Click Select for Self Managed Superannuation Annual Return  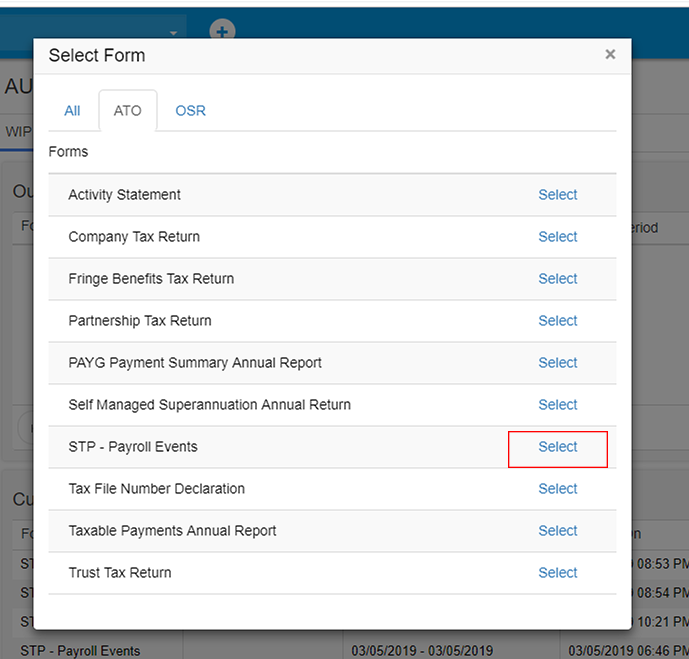[x=557, y=405]
